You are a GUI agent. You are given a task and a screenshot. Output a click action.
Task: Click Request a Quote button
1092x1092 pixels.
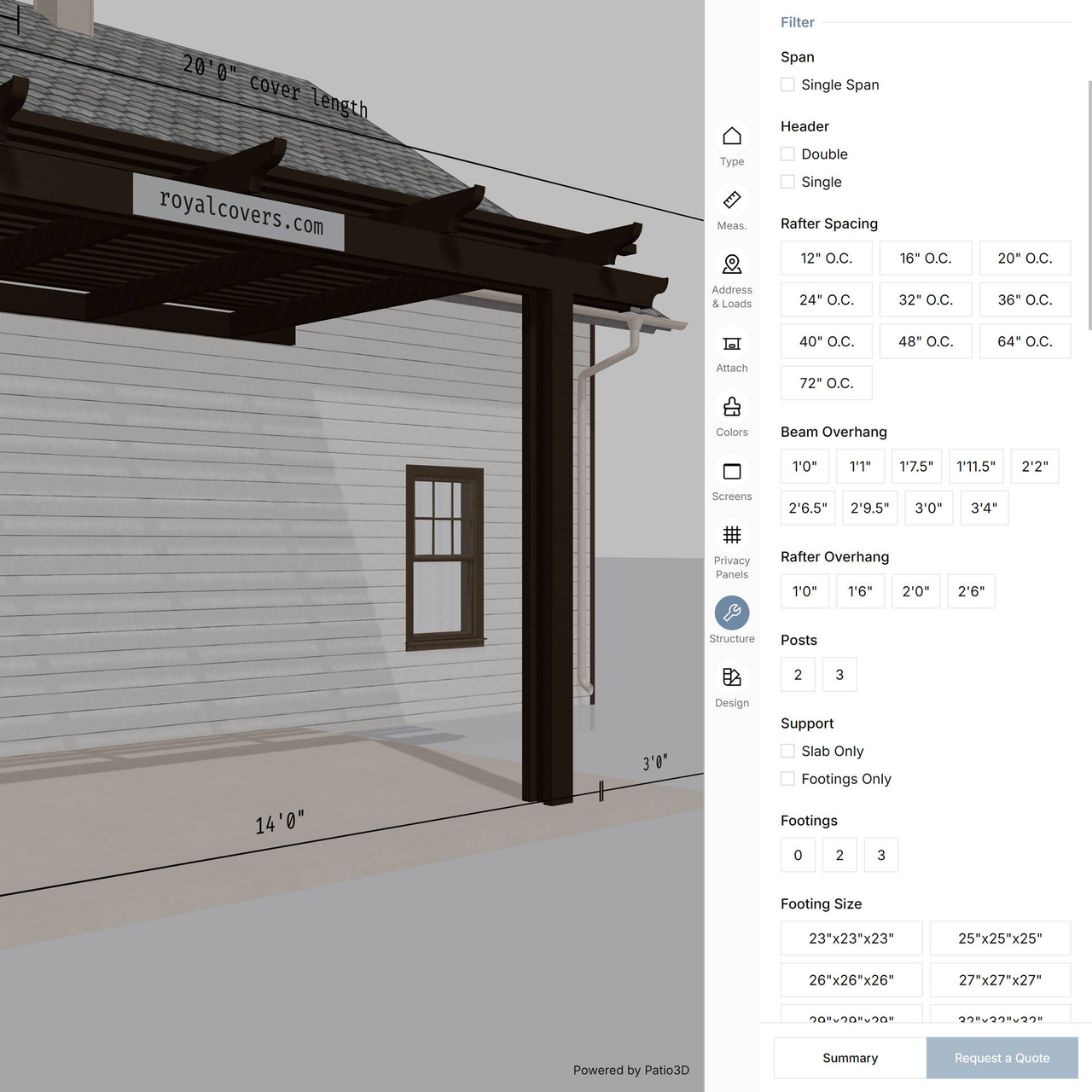[1002, 1058]
